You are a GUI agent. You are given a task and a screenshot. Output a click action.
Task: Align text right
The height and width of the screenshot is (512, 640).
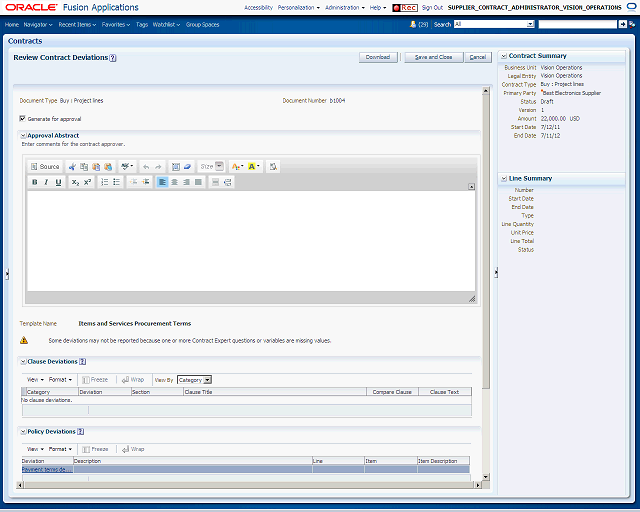[x=186, y=182]
